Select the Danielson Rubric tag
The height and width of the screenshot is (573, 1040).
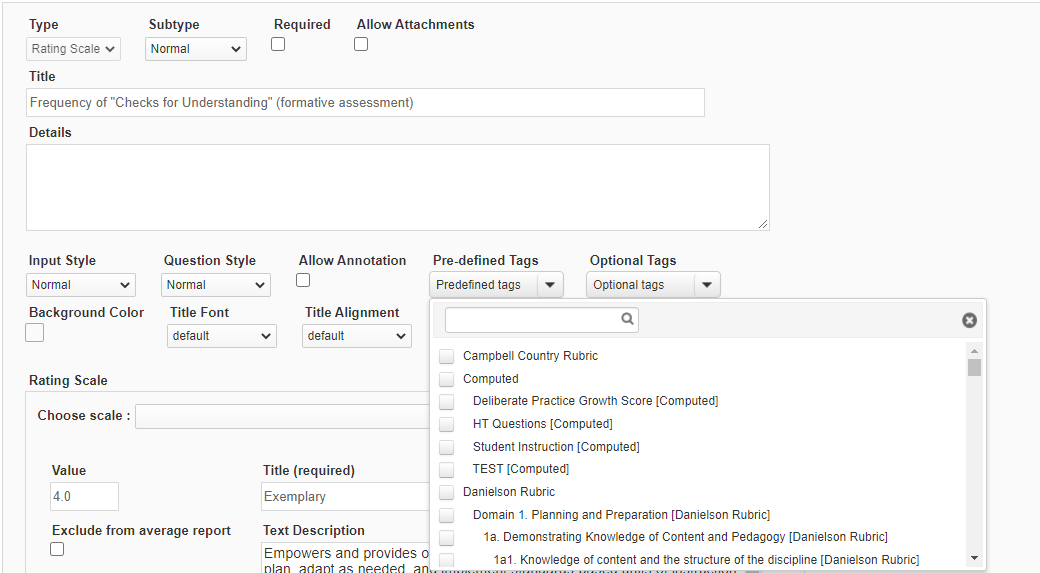pos(446,492)
